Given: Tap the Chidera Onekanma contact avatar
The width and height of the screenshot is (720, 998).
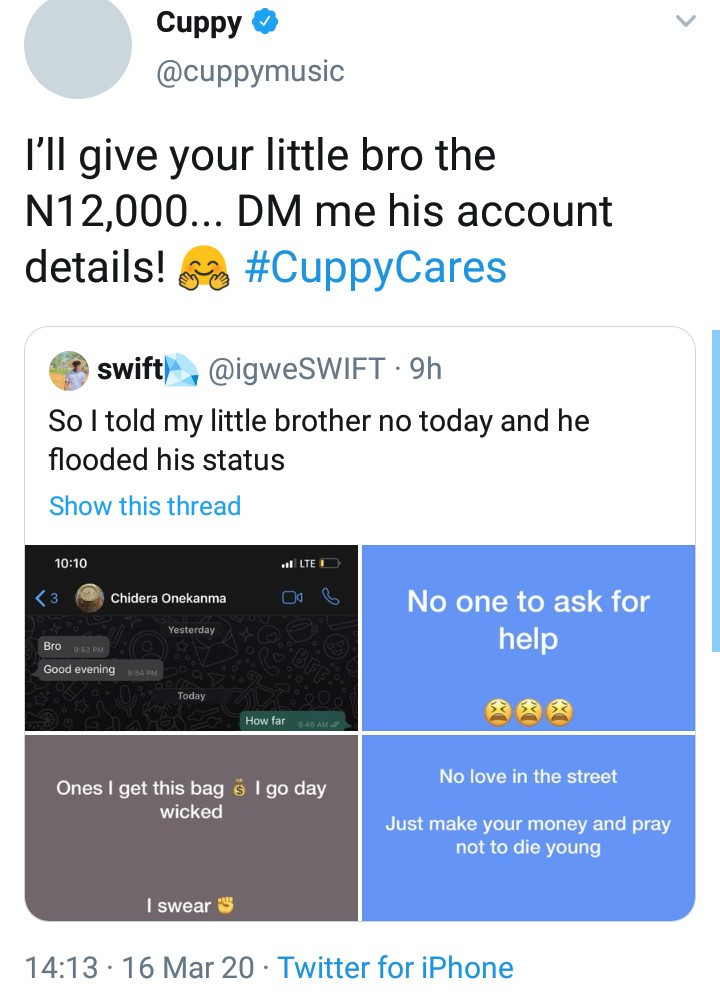Looking at the screenshot, I should pyautogui.click(x=90, y=598).
